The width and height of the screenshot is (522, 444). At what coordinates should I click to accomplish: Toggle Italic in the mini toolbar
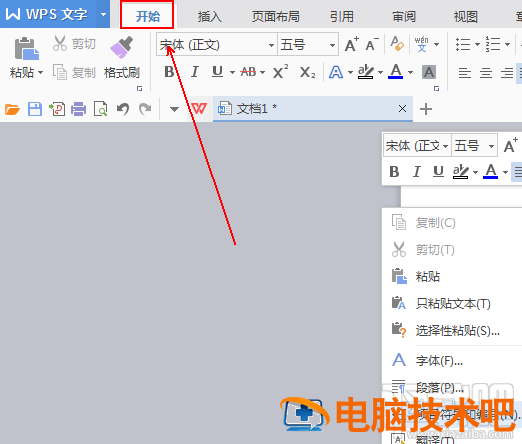[x=416, y=172]
